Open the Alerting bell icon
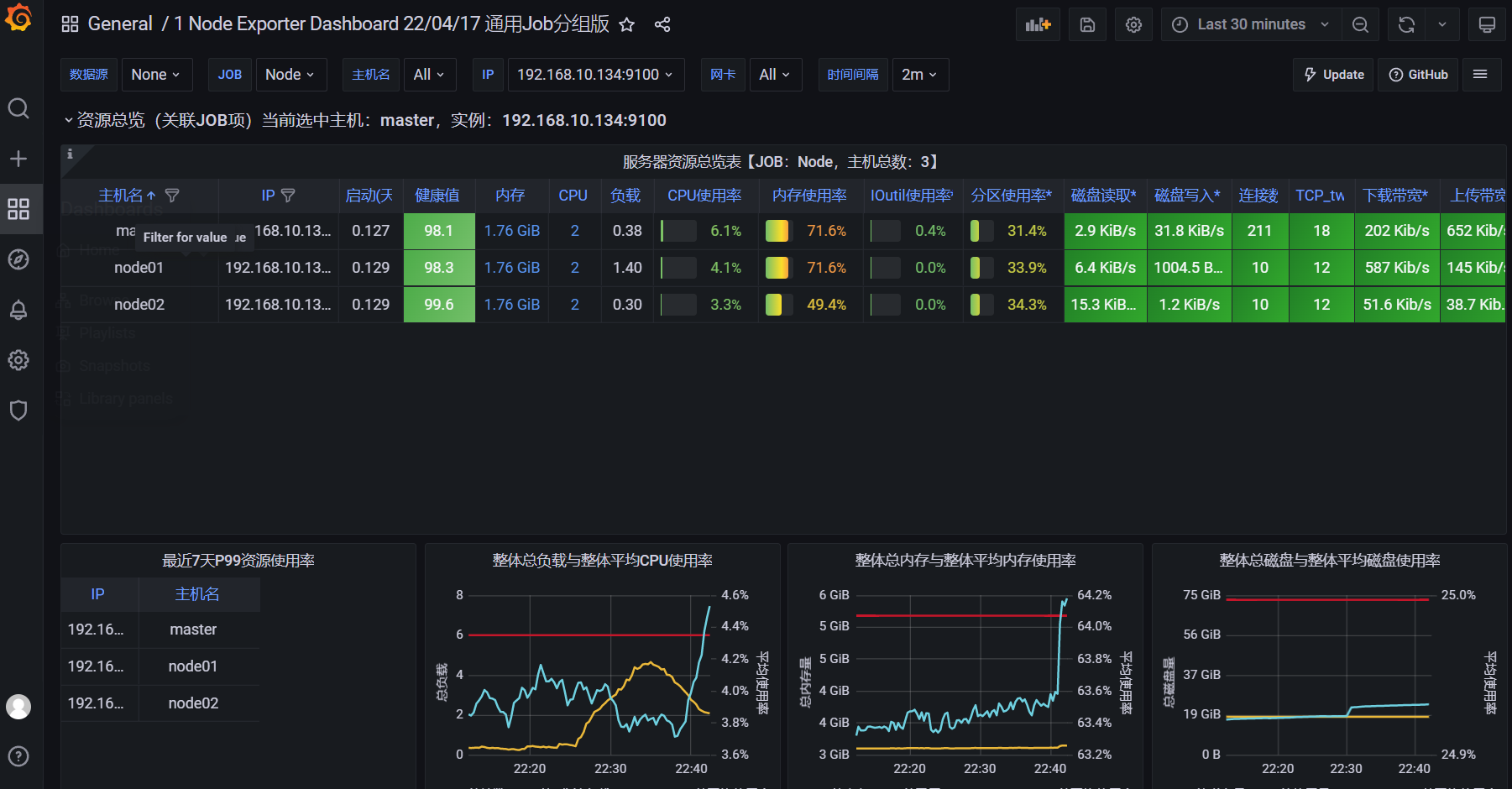This screenshot has height=789, width=1512. click(18, 310)
